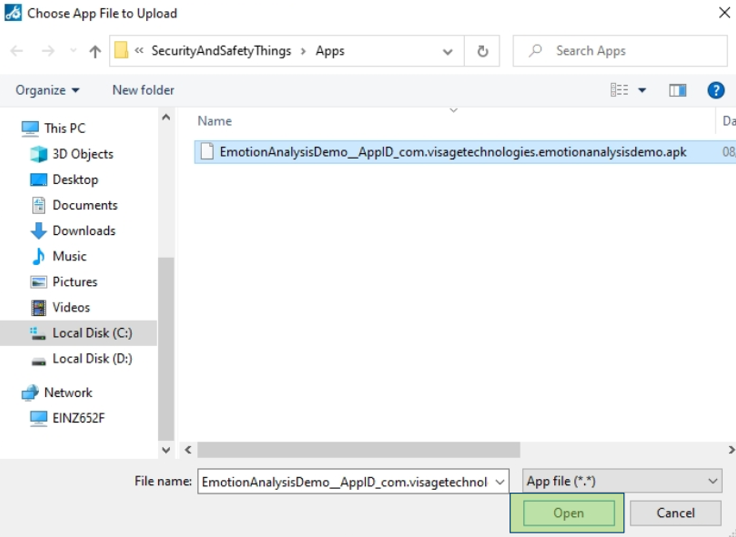This screenshot has width=736, height=537.
Task: Open the Pictures folder
Action: (75, 282)
